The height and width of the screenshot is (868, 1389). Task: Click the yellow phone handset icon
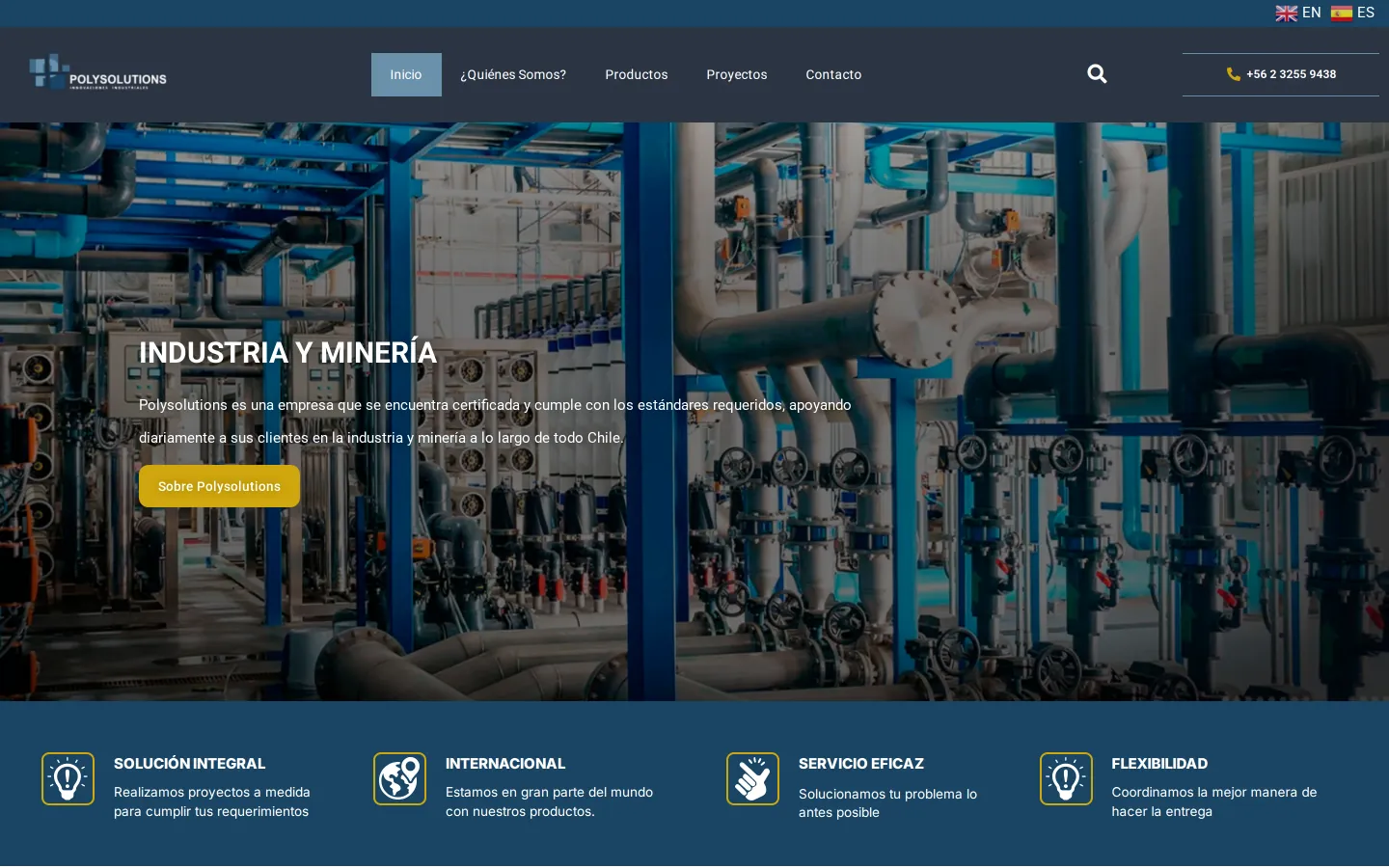point(1233,74)
